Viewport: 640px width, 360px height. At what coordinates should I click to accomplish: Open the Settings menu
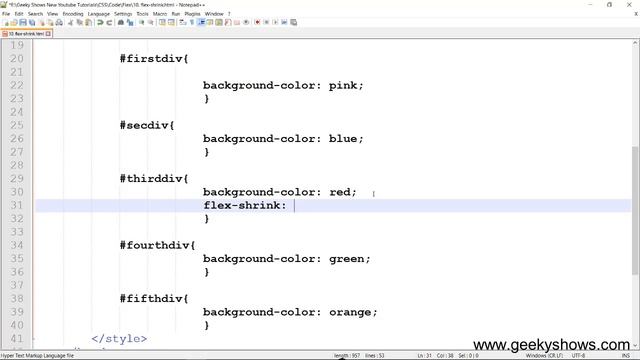tap(123, 14)
